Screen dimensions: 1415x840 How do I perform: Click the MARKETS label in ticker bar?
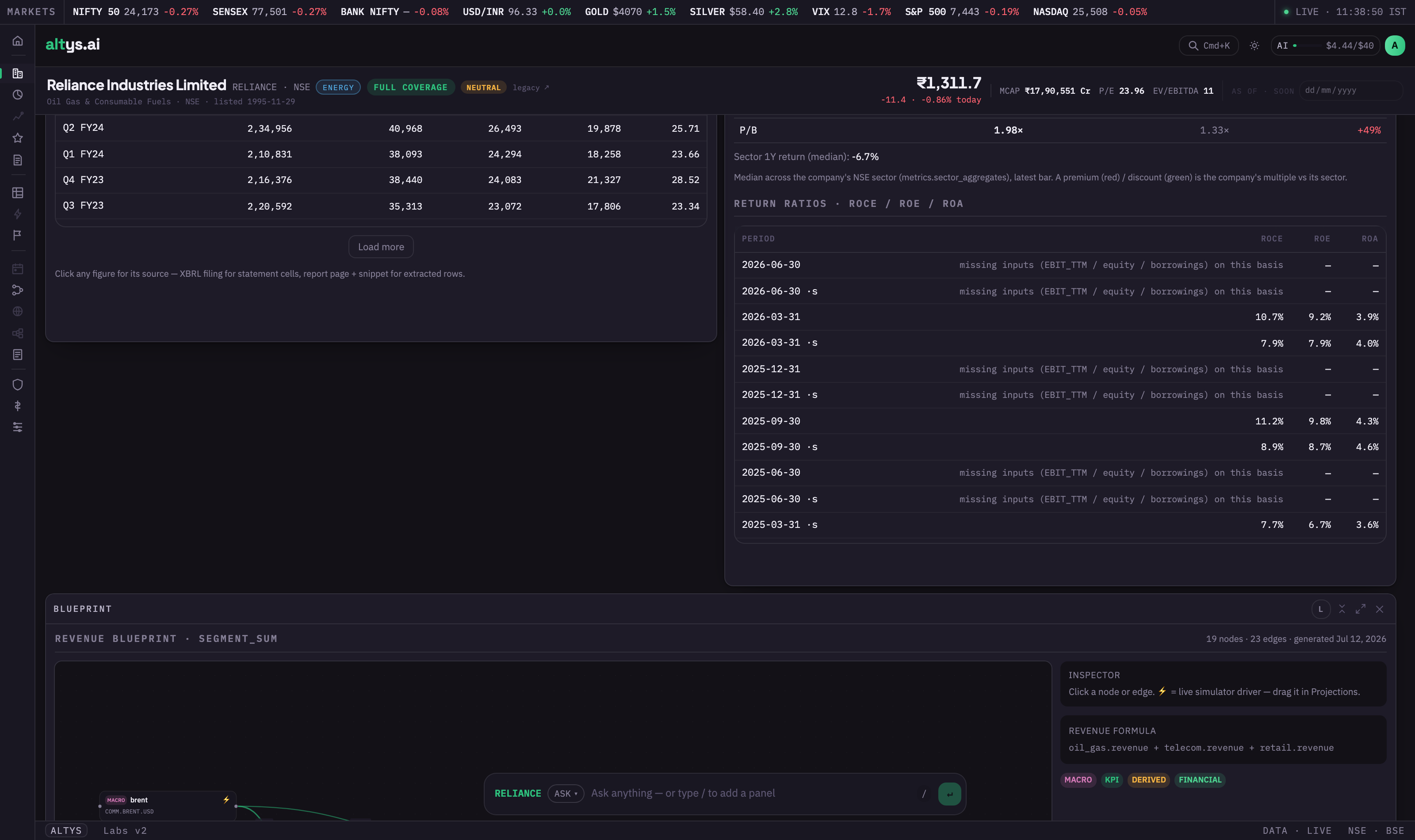coord(31,12)
